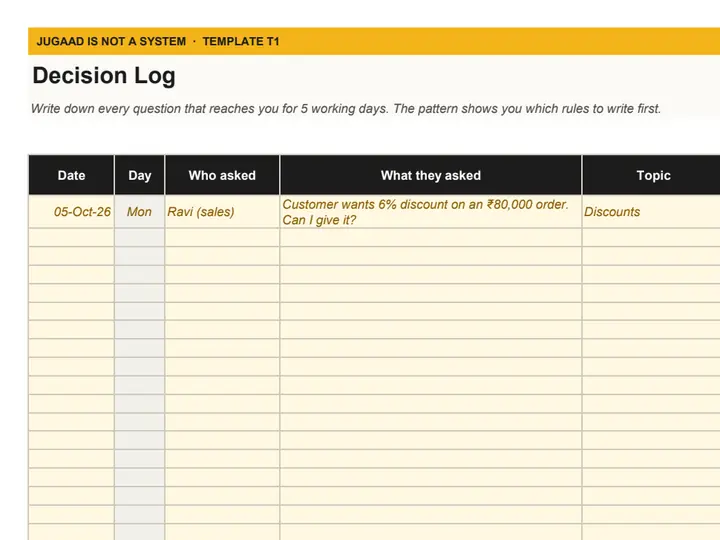Viewport: 720px width, 540px height.
Task: Select the 'Discounts' topic cell
Action: tap(651, 212)
